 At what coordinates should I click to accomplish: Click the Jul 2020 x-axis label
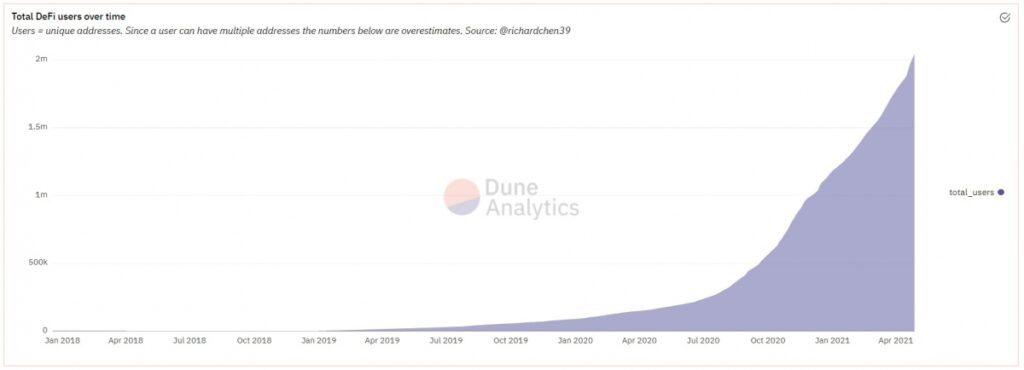click(x=703, y=341)
